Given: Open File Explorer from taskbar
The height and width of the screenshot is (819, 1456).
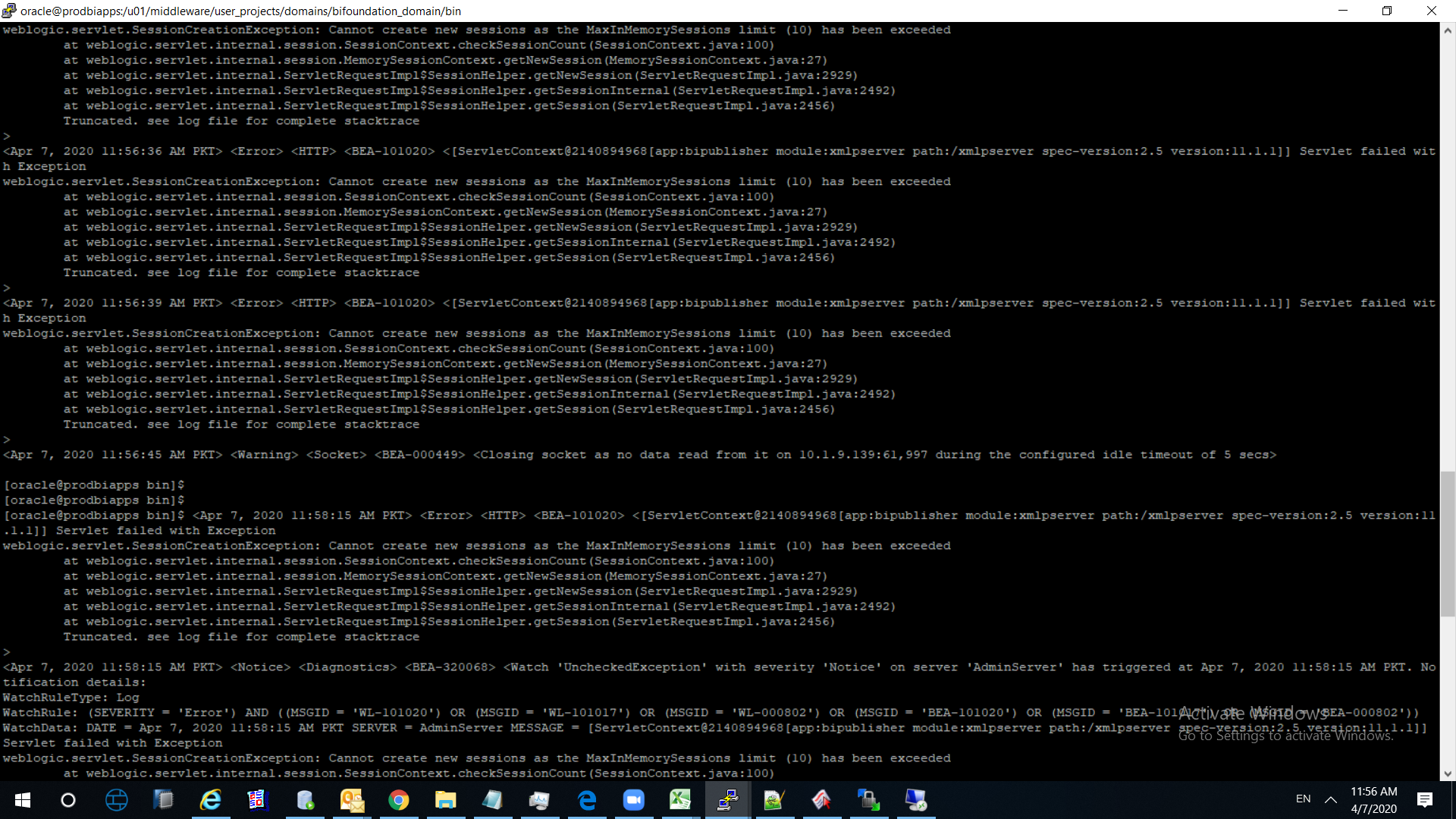Looking at the screenshot, I should click(445, 800).
